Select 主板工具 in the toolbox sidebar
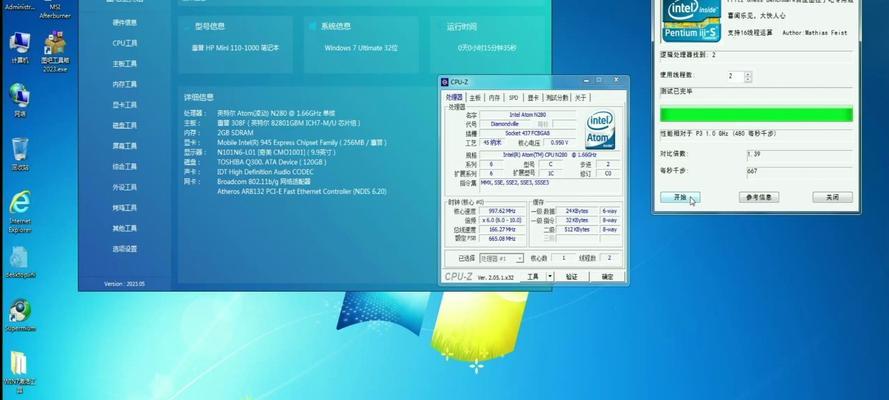The width and height of the screenshot is (889, 400). (x=125, y=64)
